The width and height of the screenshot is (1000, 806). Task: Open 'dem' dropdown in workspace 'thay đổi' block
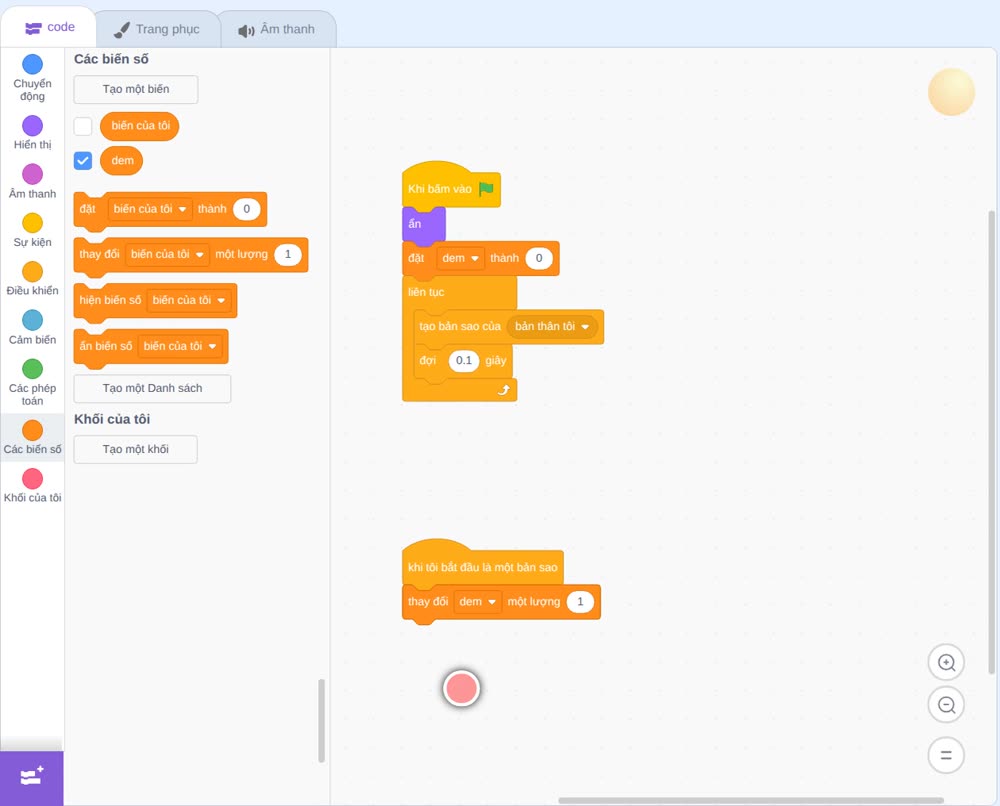pos(478,602)
